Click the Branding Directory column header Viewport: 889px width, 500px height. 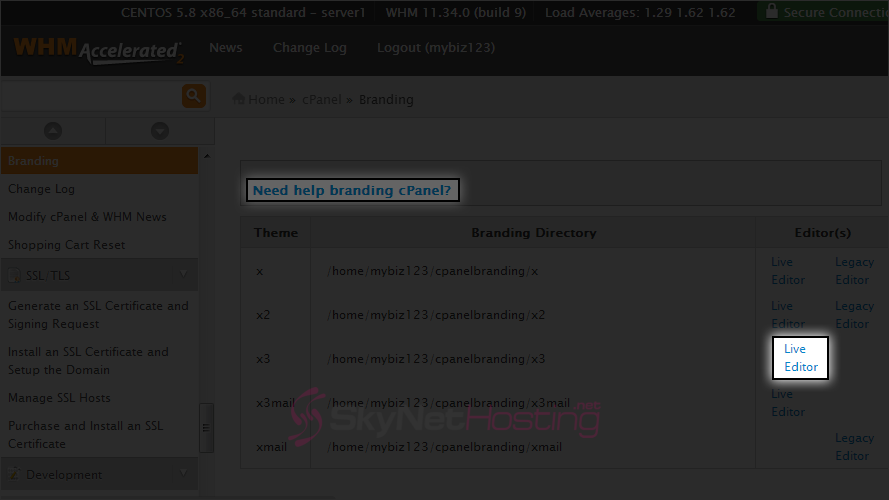pyautogui.click(x=534, y=232)
